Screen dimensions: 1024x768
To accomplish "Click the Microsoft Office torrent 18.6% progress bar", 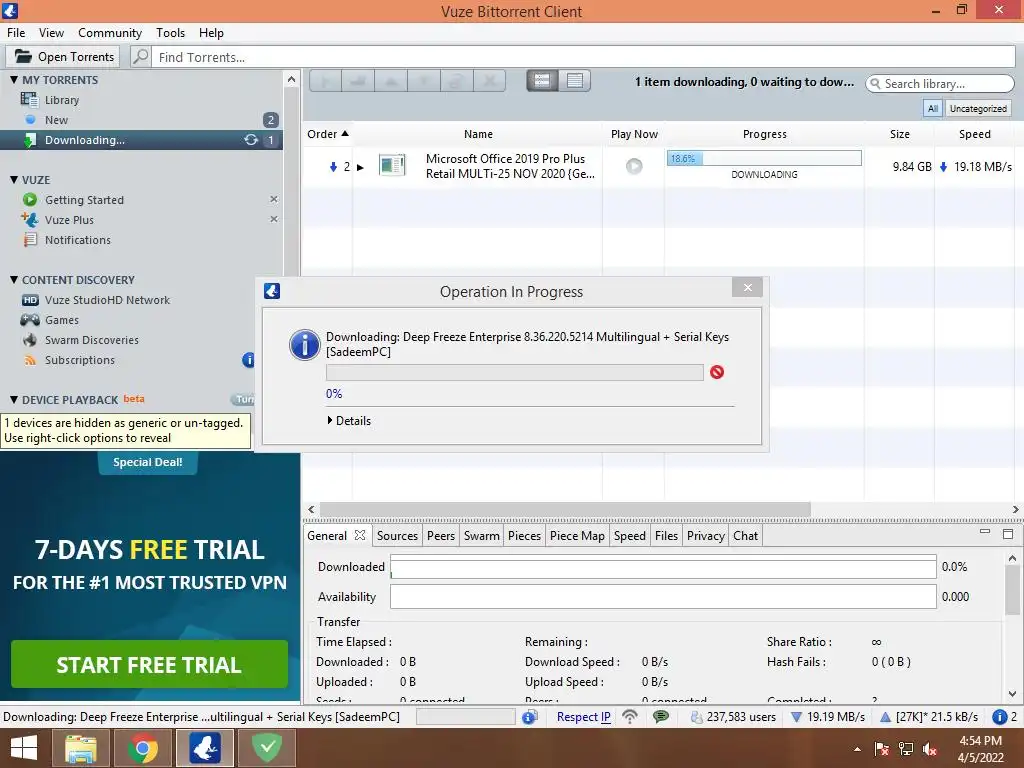I will tap(764, 158).
